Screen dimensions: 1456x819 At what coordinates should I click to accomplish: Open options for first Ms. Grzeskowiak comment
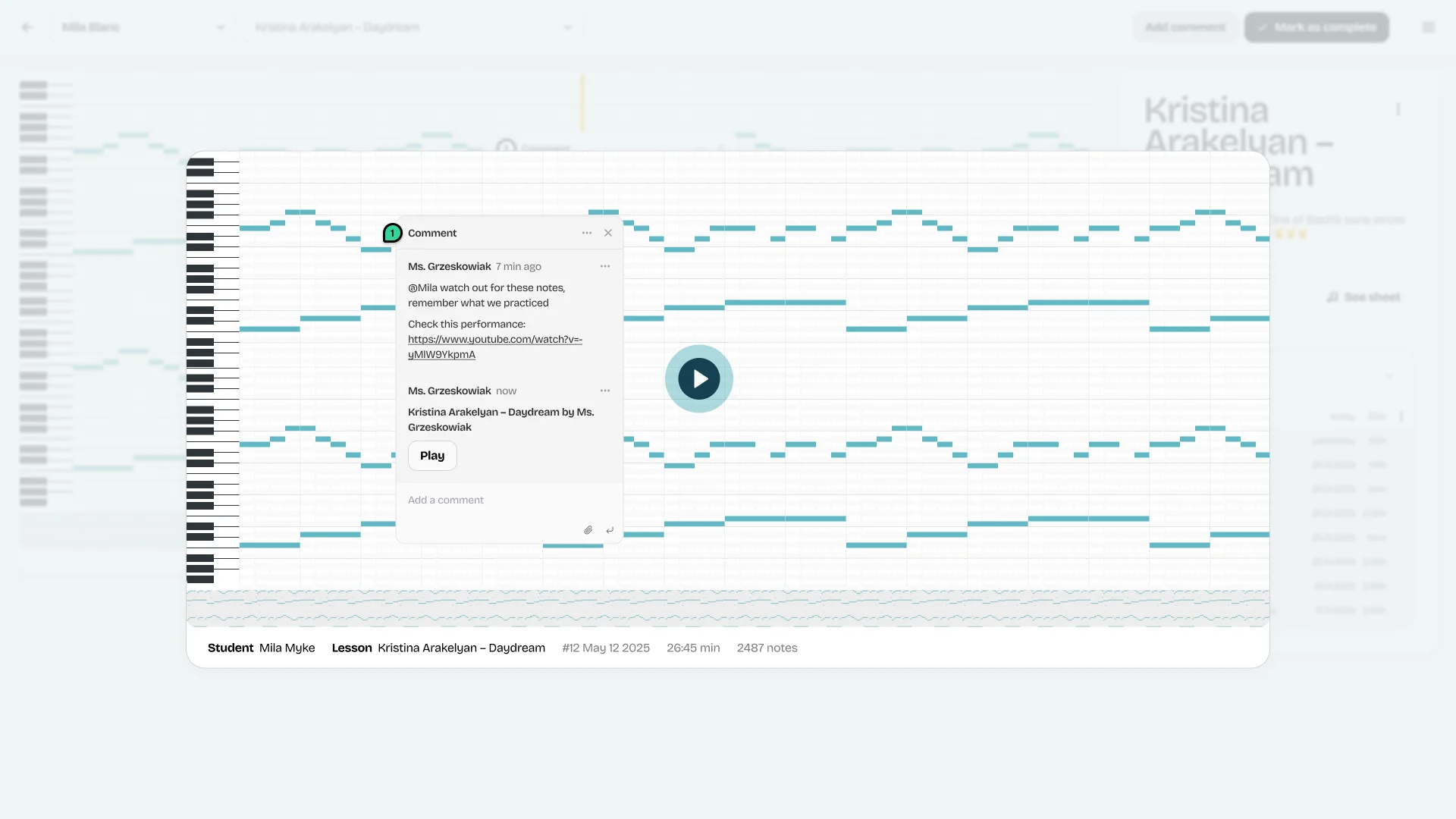605,266
